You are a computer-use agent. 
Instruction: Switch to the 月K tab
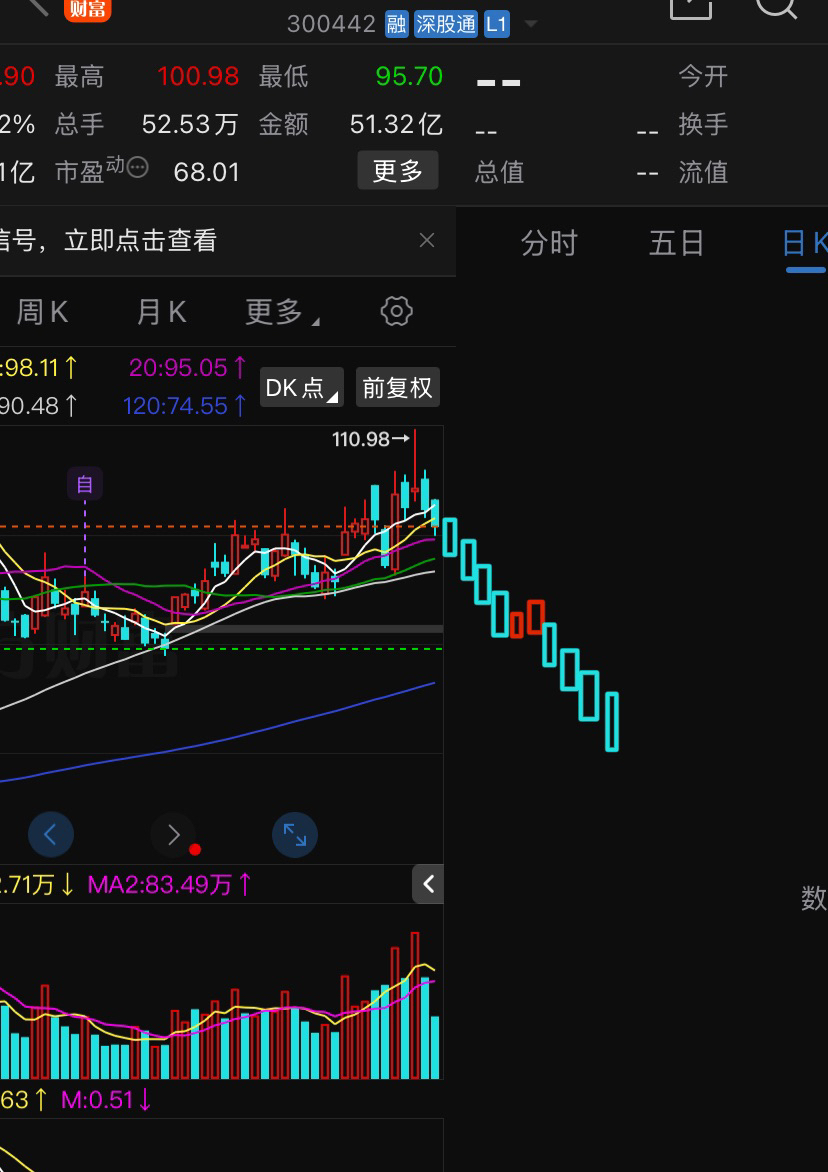pos(161,312)
